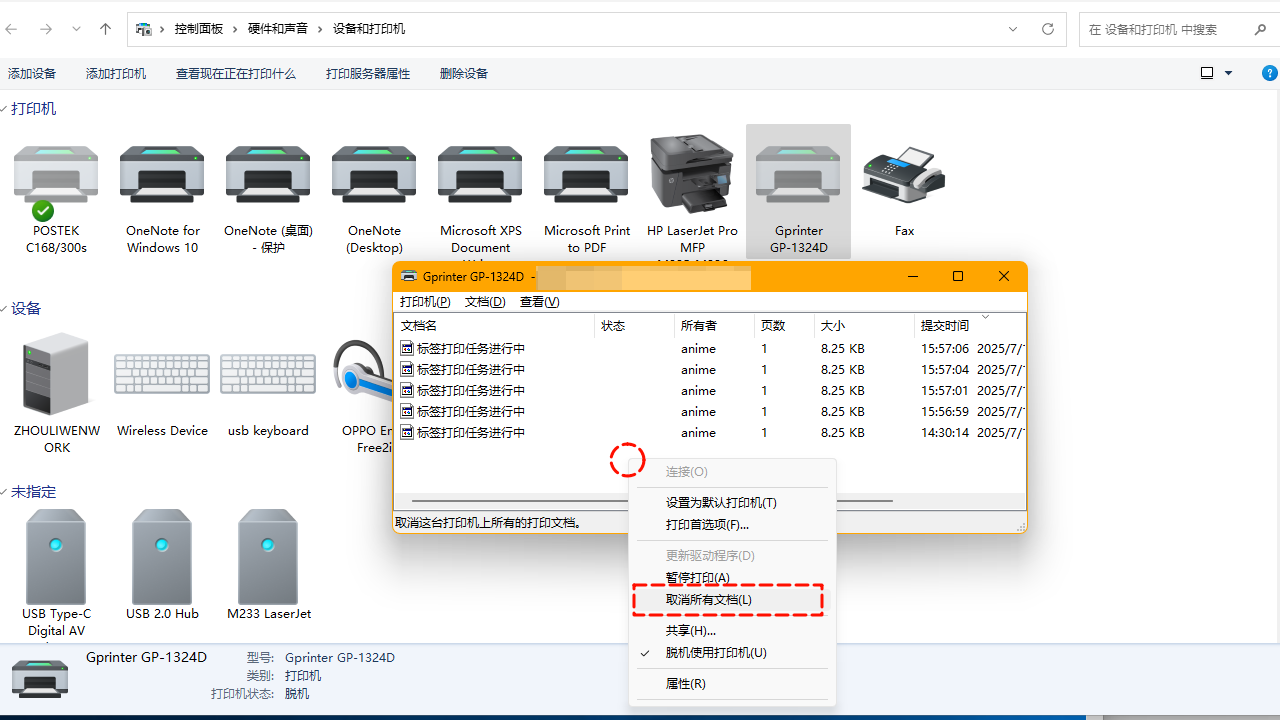Open the help question mark icon
Screen dimensions: 1280x720
[1270, 73]
